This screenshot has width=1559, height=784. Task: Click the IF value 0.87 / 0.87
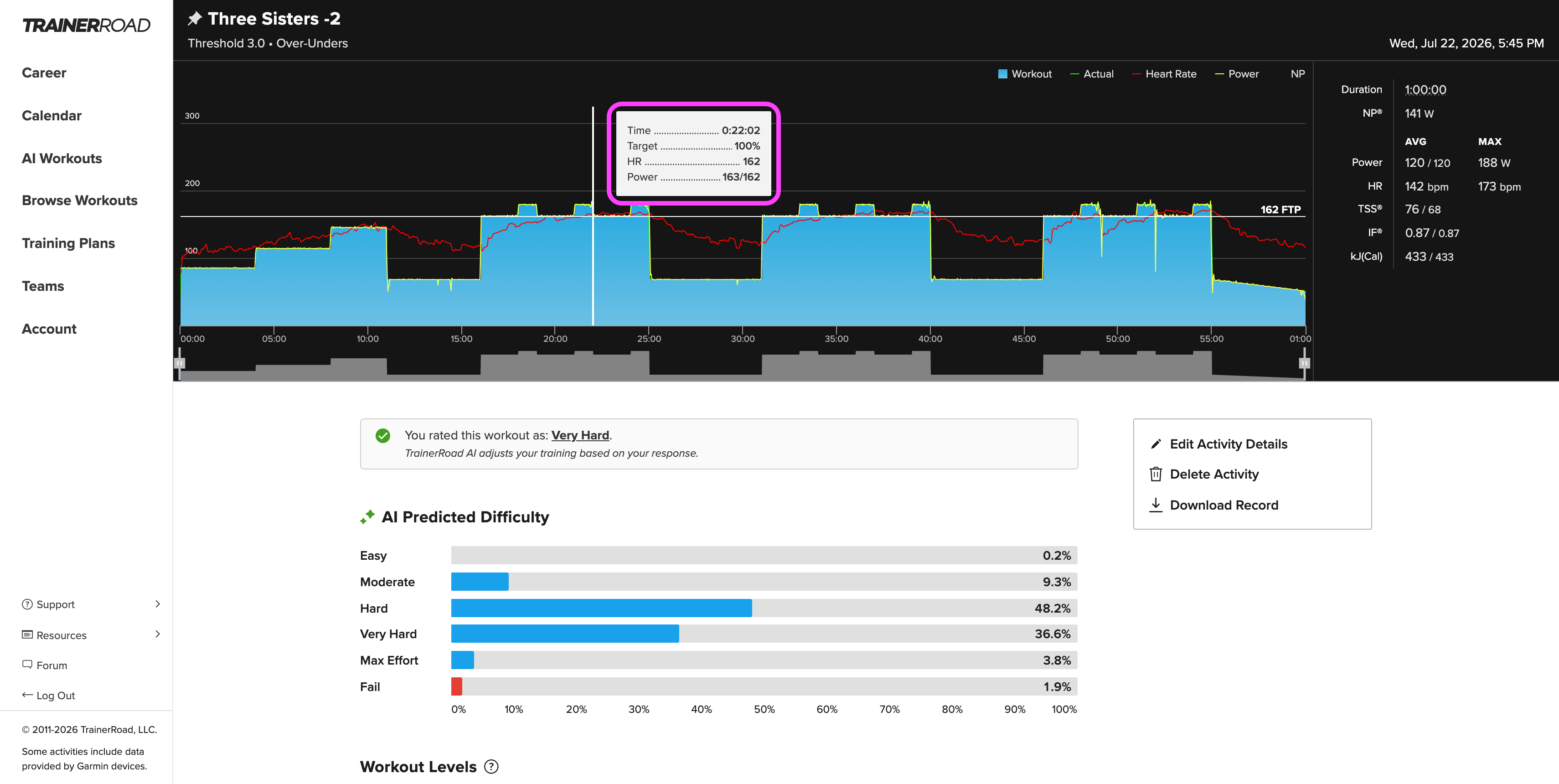[1432, 233]
